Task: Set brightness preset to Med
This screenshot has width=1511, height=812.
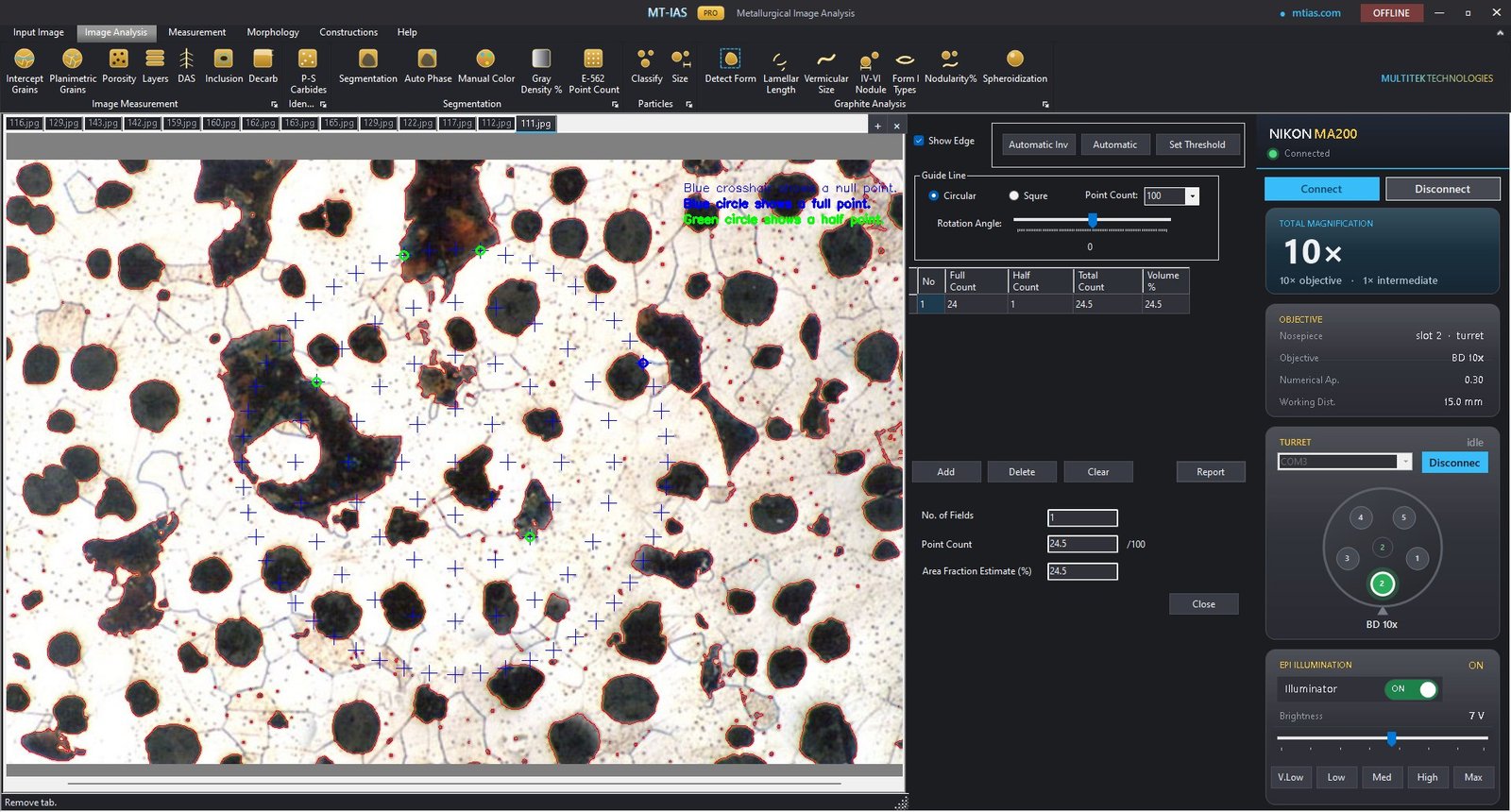Action: (1382, 778)
